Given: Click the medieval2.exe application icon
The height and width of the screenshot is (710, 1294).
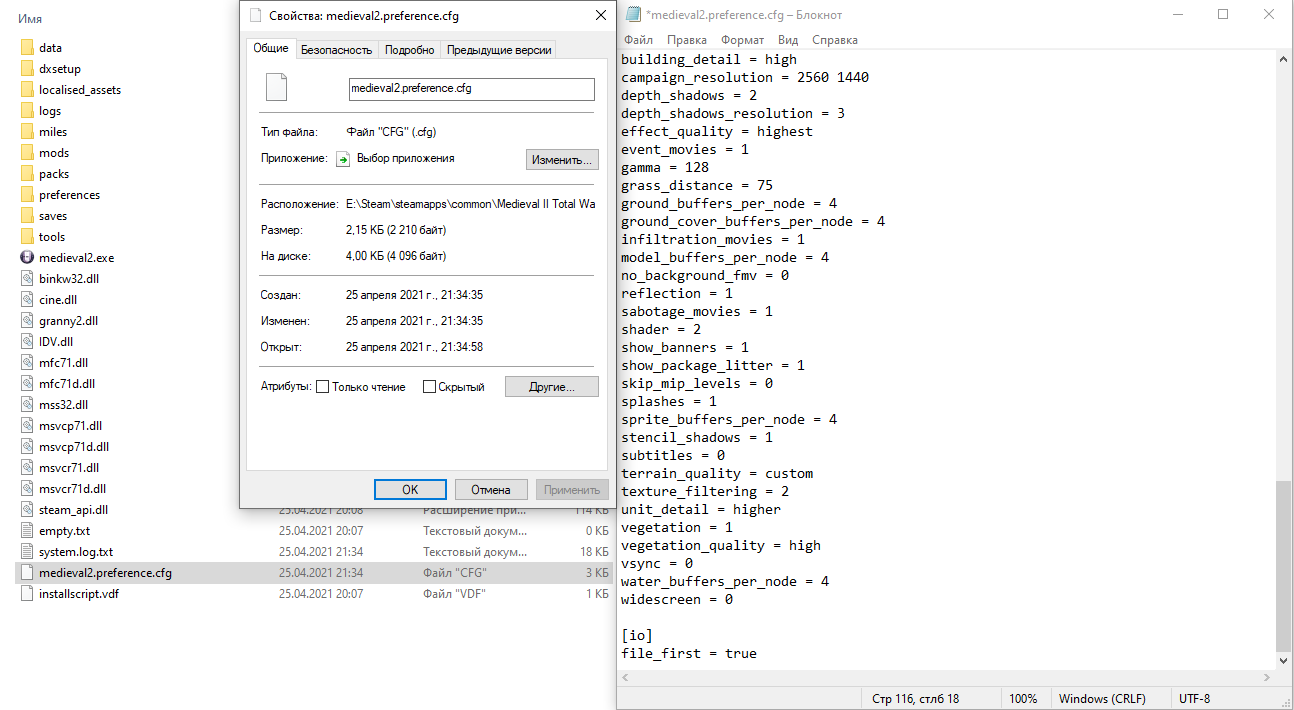Looking at the screenshot, I should pos(27,257).
